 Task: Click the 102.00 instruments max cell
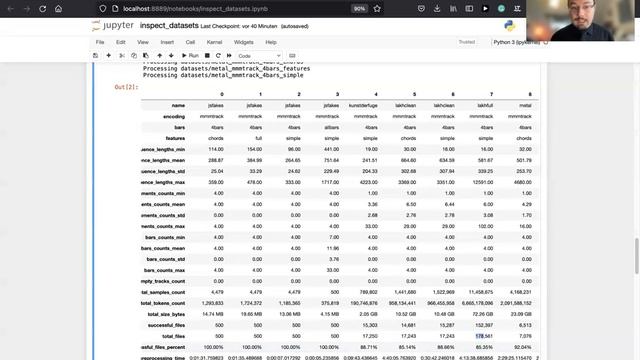tap(485, 226)
